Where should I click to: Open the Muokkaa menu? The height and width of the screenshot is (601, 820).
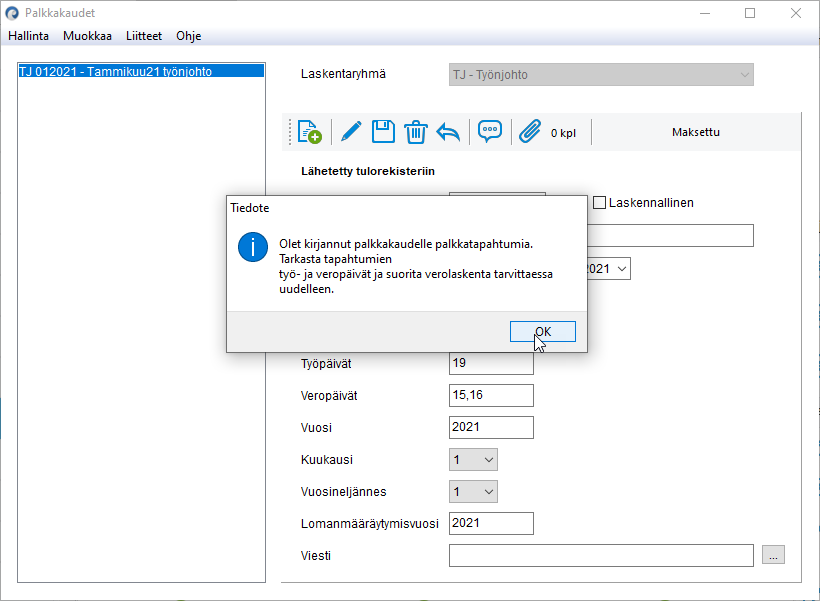[87, 36]
